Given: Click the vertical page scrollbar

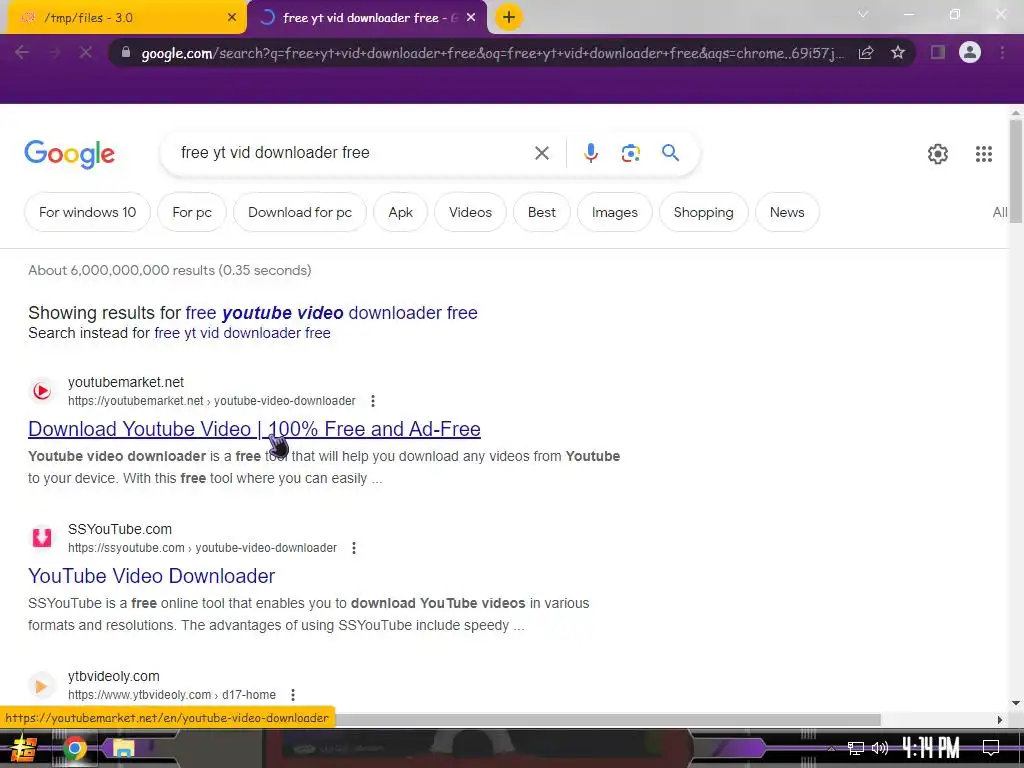Looking at the screenshot, I should click(x=1016, y=172).
